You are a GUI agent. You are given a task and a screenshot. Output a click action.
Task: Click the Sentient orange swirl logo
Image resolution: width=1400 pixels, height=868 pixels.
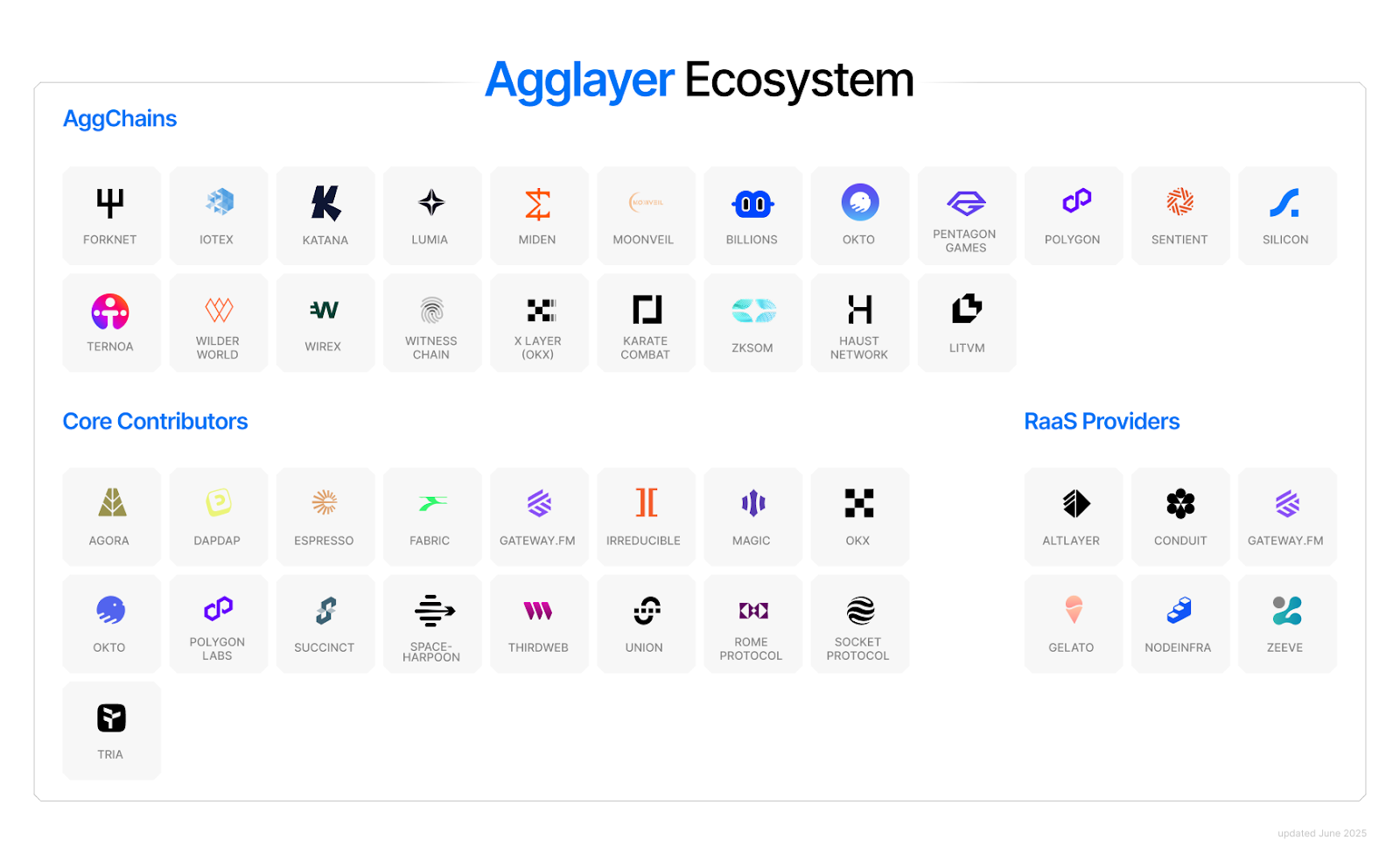click(x=1179, y=202)
